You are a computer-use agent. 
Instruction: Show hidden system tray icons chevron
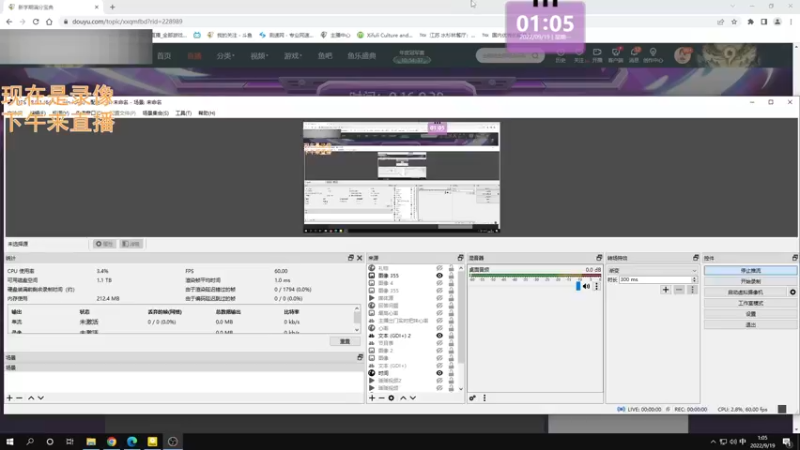point(713,442)
